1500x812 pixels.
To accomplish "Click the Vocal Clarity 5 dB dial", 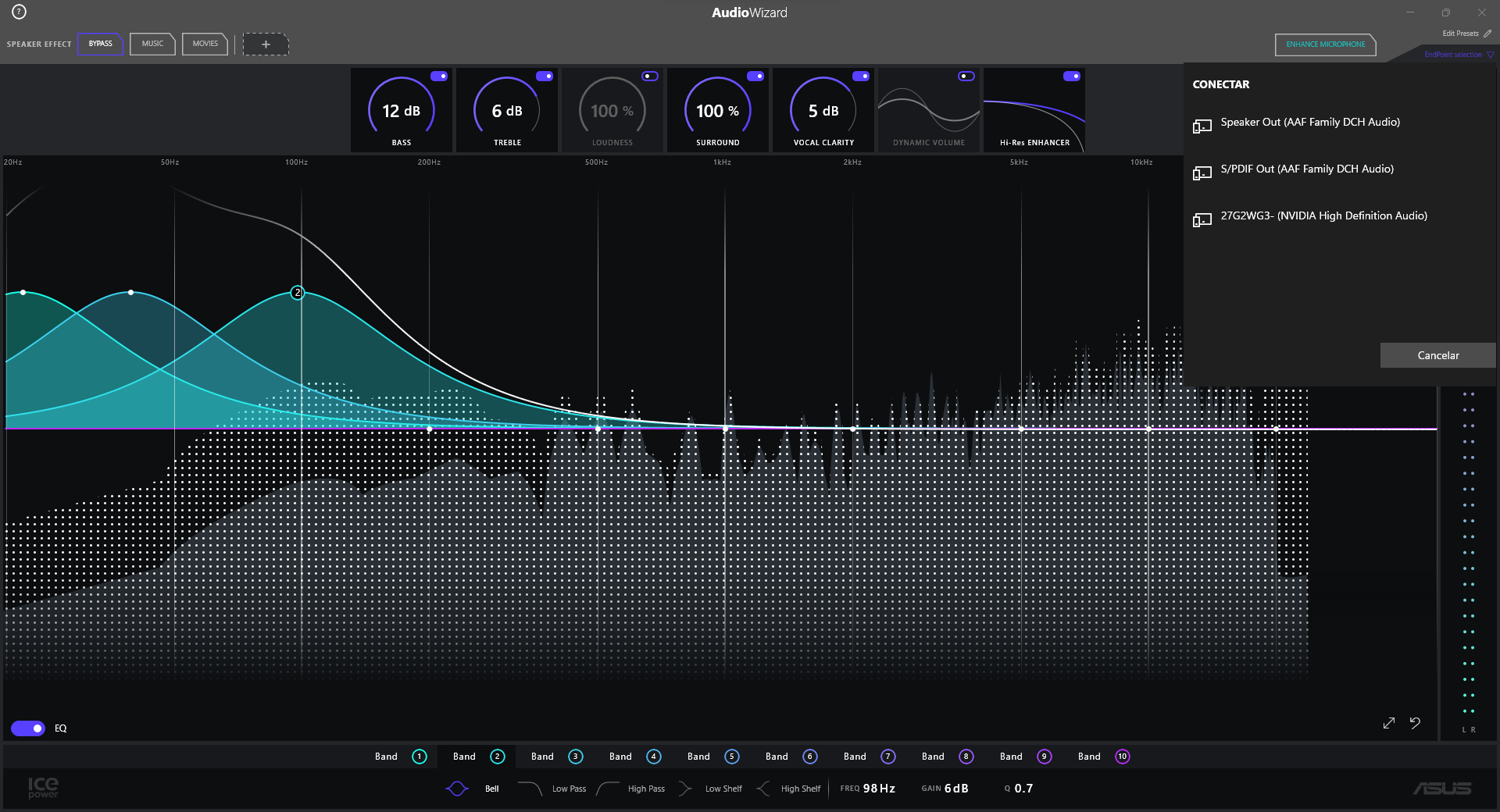I will click(823, 110).
